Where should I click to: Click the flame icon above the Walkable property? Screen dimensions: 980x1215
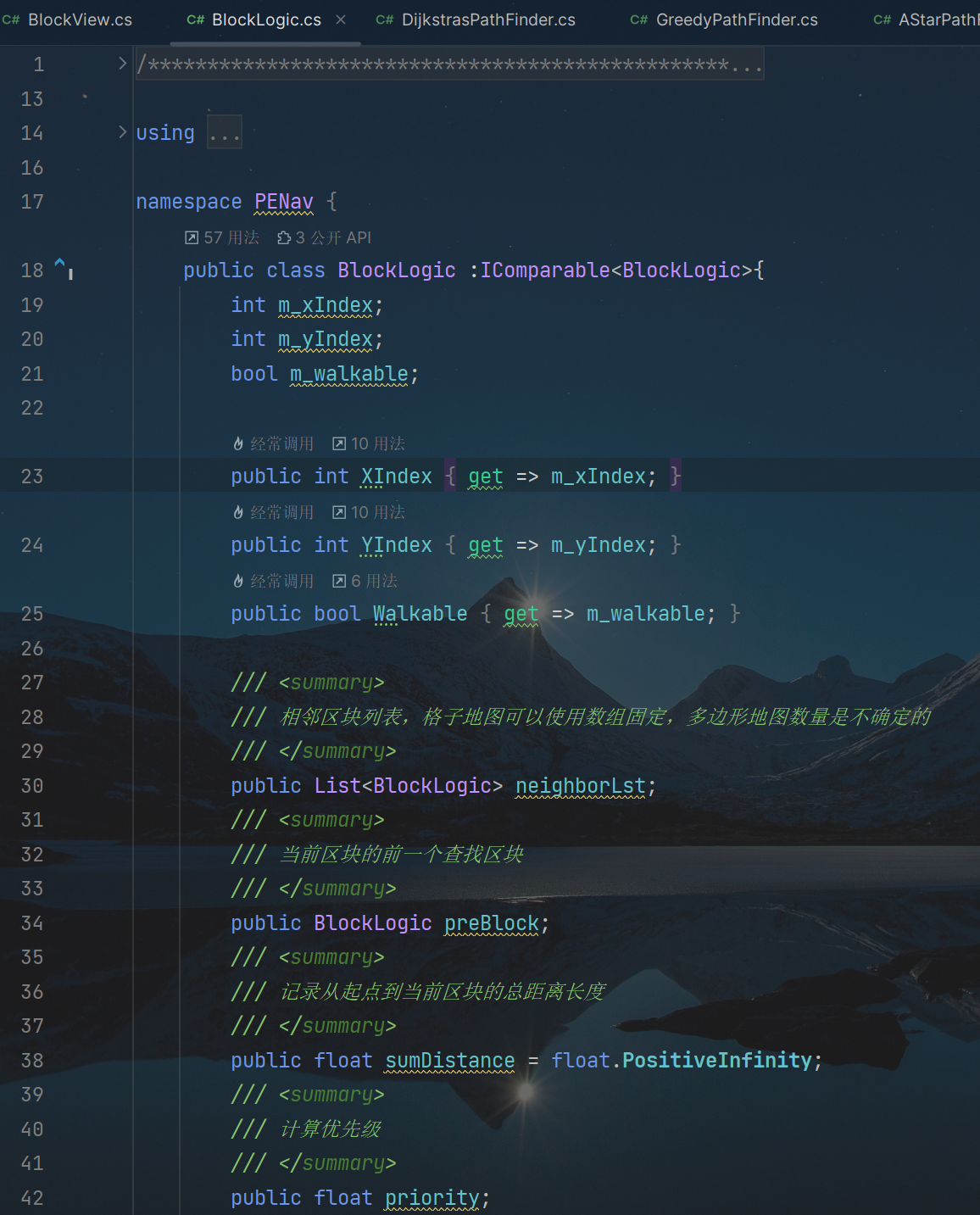tap(238, 582)
